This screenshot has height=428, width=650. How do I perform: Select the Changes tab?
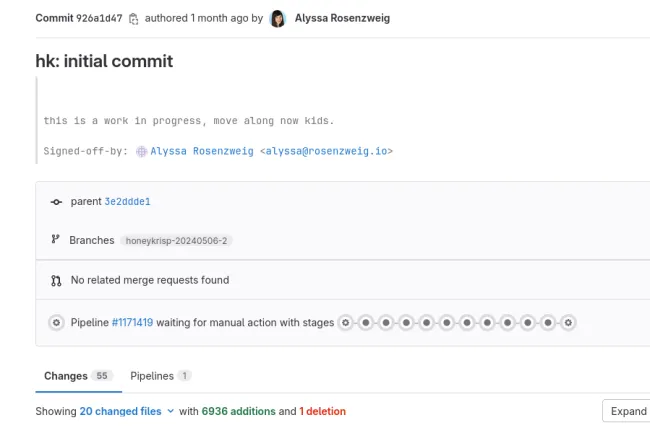(x=66, y=376)
